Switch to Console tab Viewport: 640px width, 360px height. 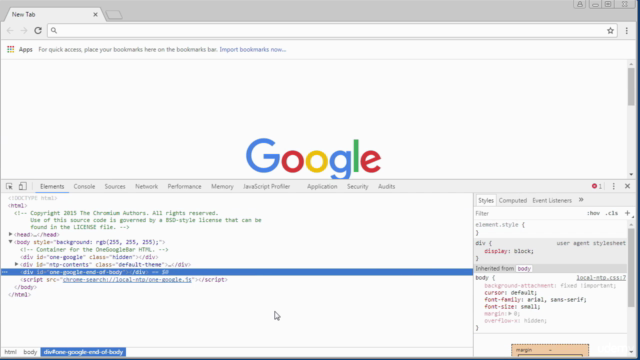tap(84, 187)
